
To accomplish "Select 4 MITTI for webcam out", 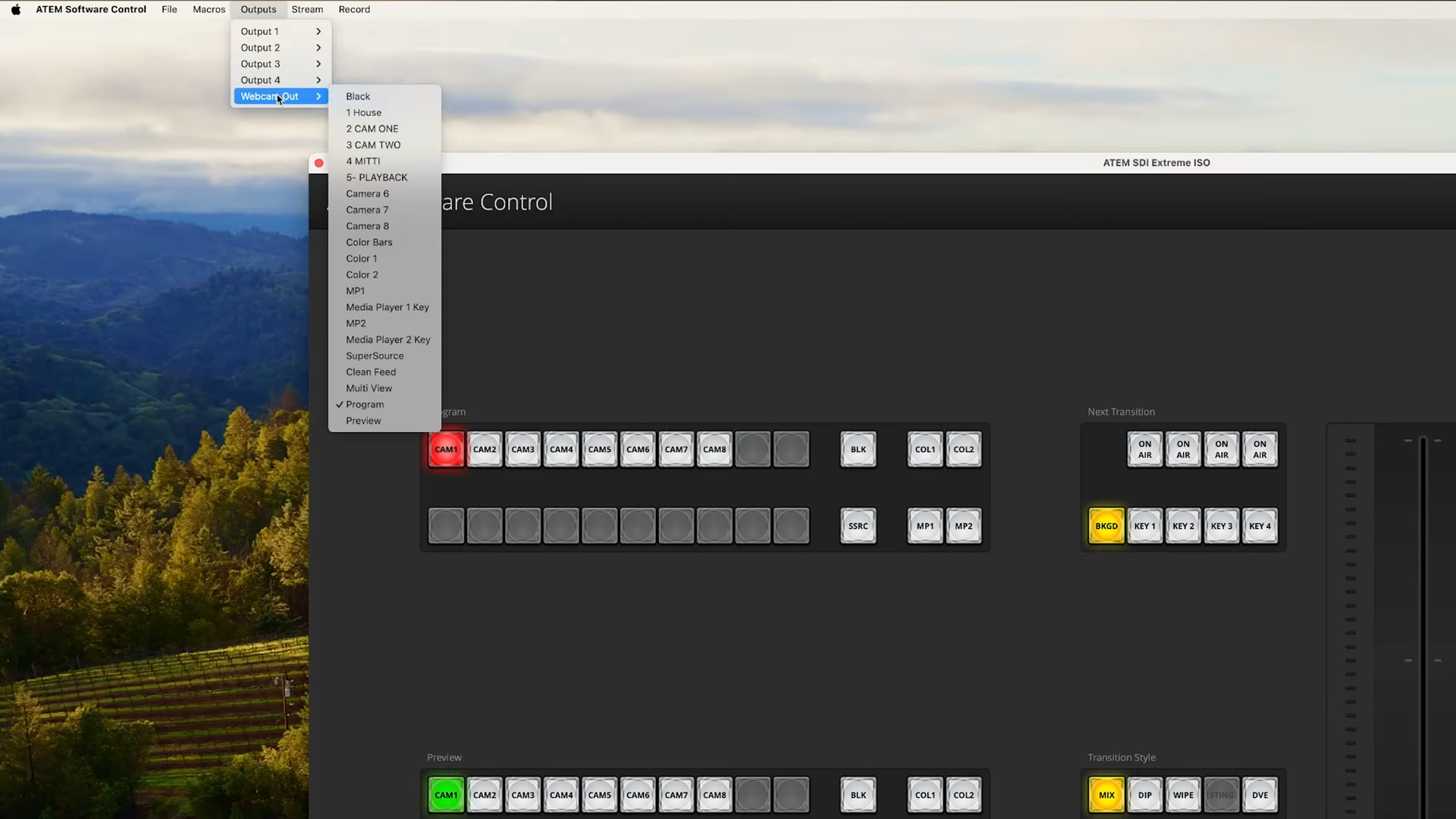I will pyautogui.click(x=384, y=162).
